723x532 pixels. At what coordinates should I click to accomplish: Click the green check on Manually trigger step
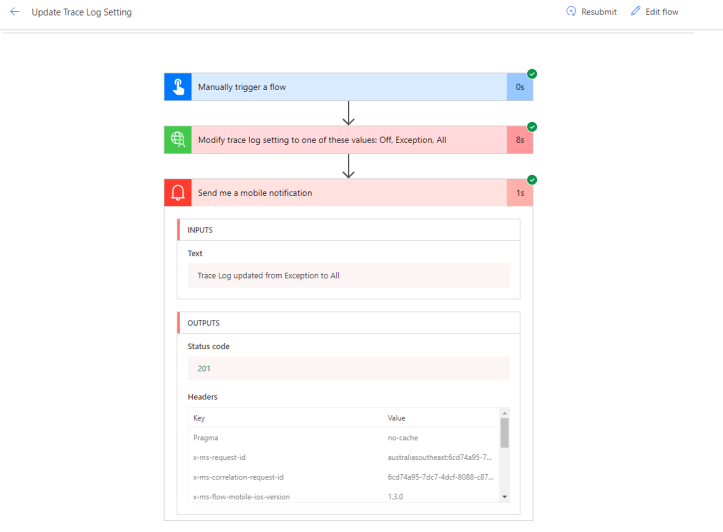[x=532, y=74]
